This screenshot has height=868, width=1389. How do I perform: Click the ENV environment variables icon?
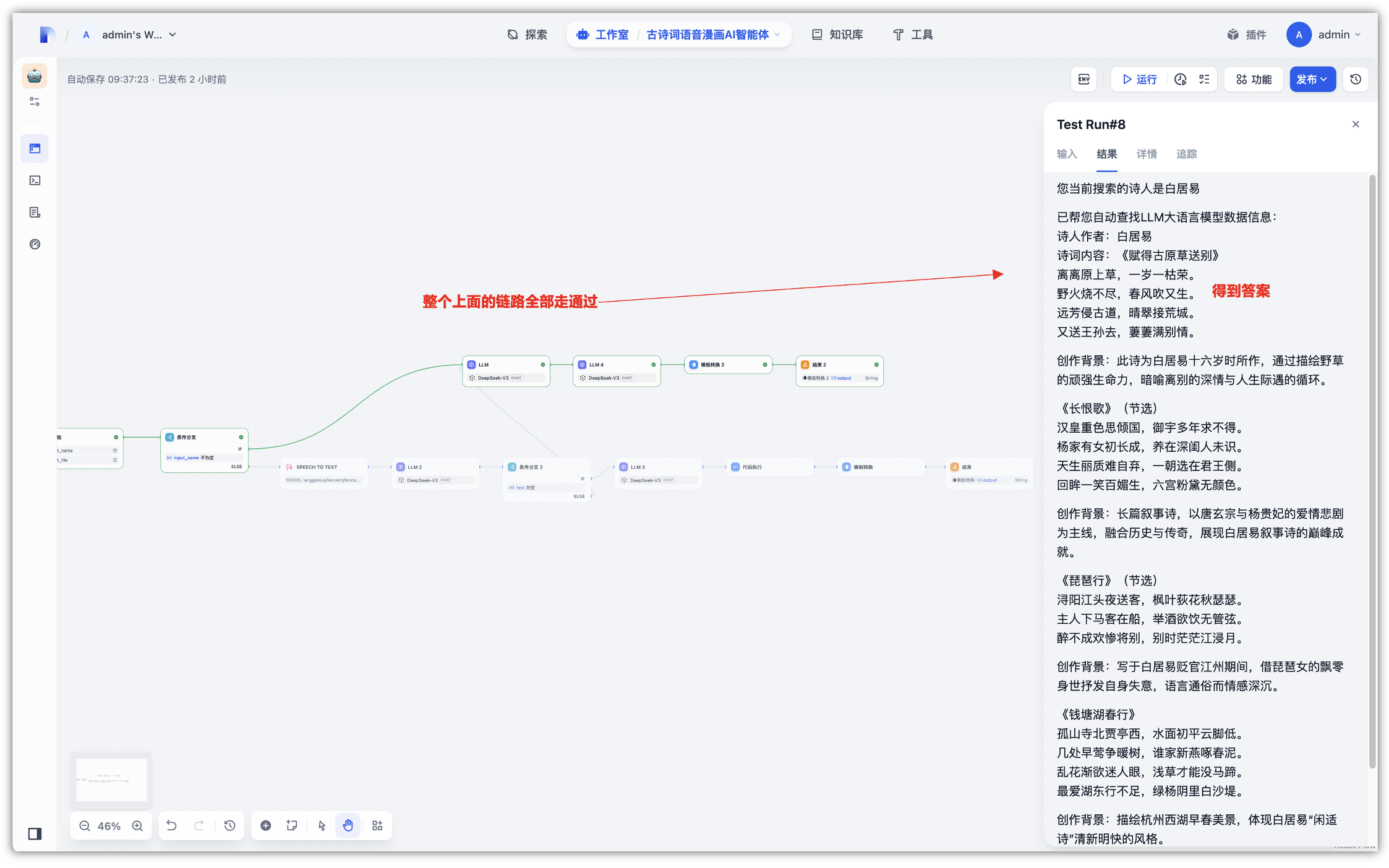1083,79
